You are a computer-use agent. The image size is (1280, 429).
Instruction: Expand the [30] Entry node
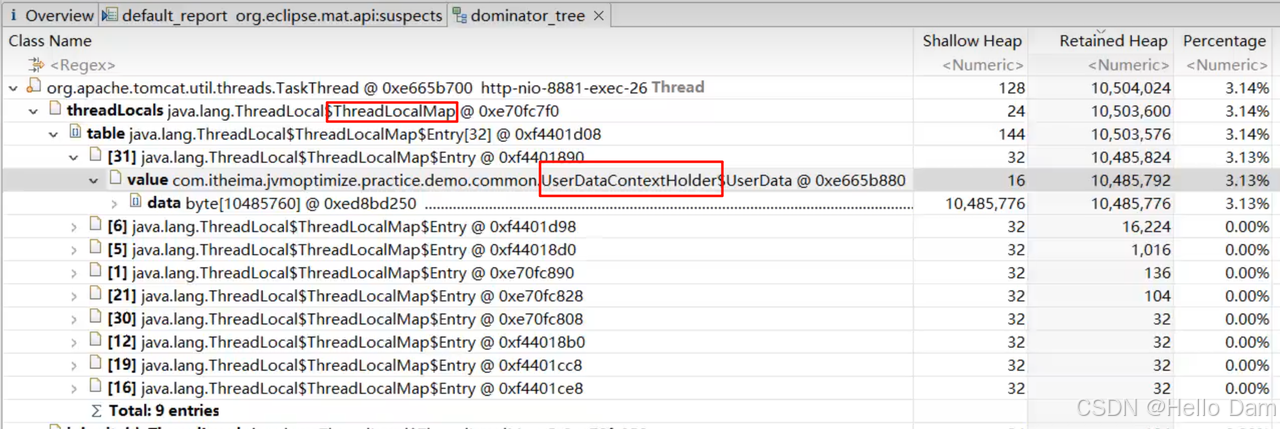pyautogui.click(x=73, y=318)
